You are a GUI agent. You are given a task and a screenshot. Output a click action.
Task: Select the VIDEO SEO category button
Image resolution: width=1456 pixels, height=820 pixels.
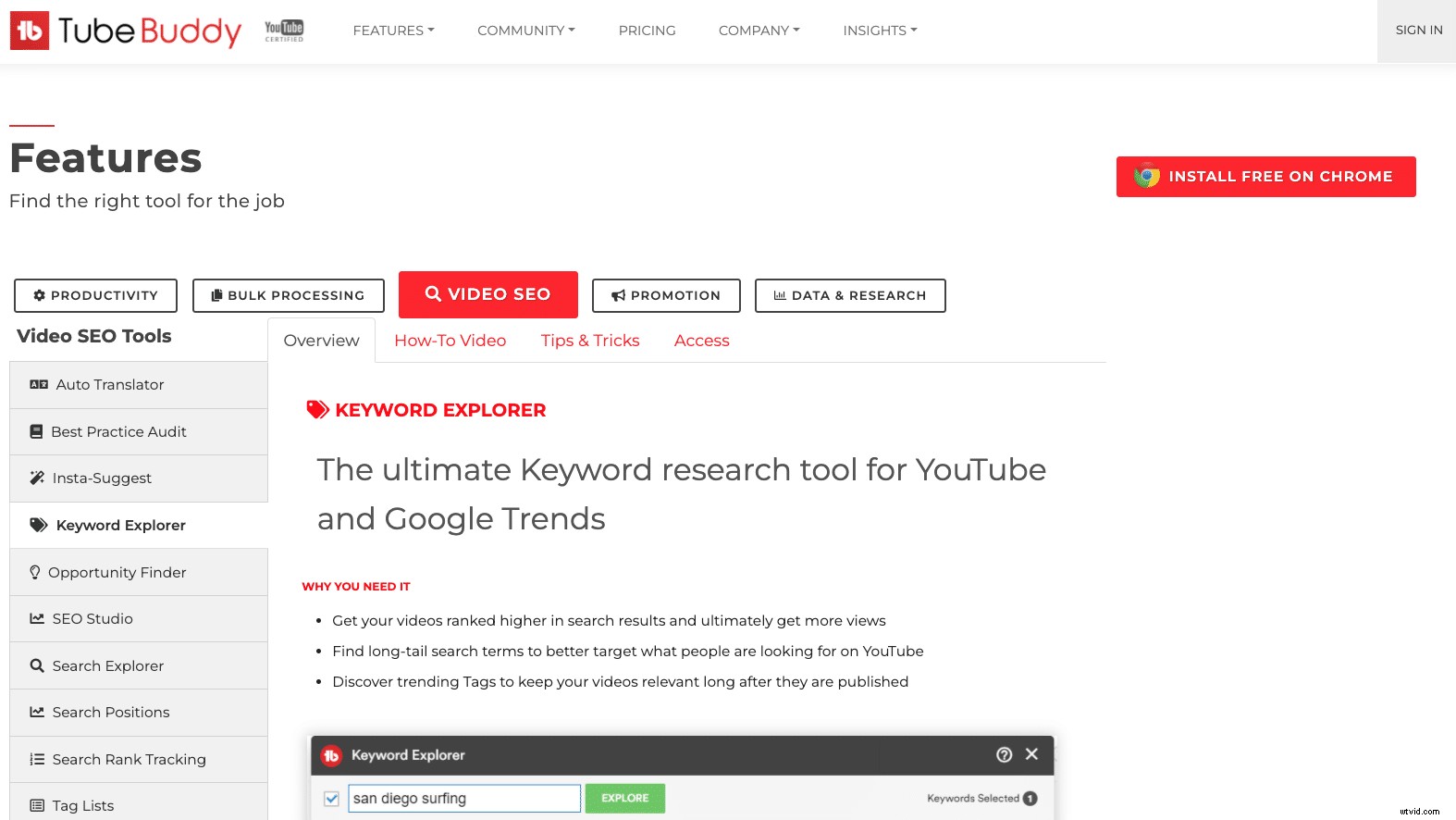coord(487,294)
